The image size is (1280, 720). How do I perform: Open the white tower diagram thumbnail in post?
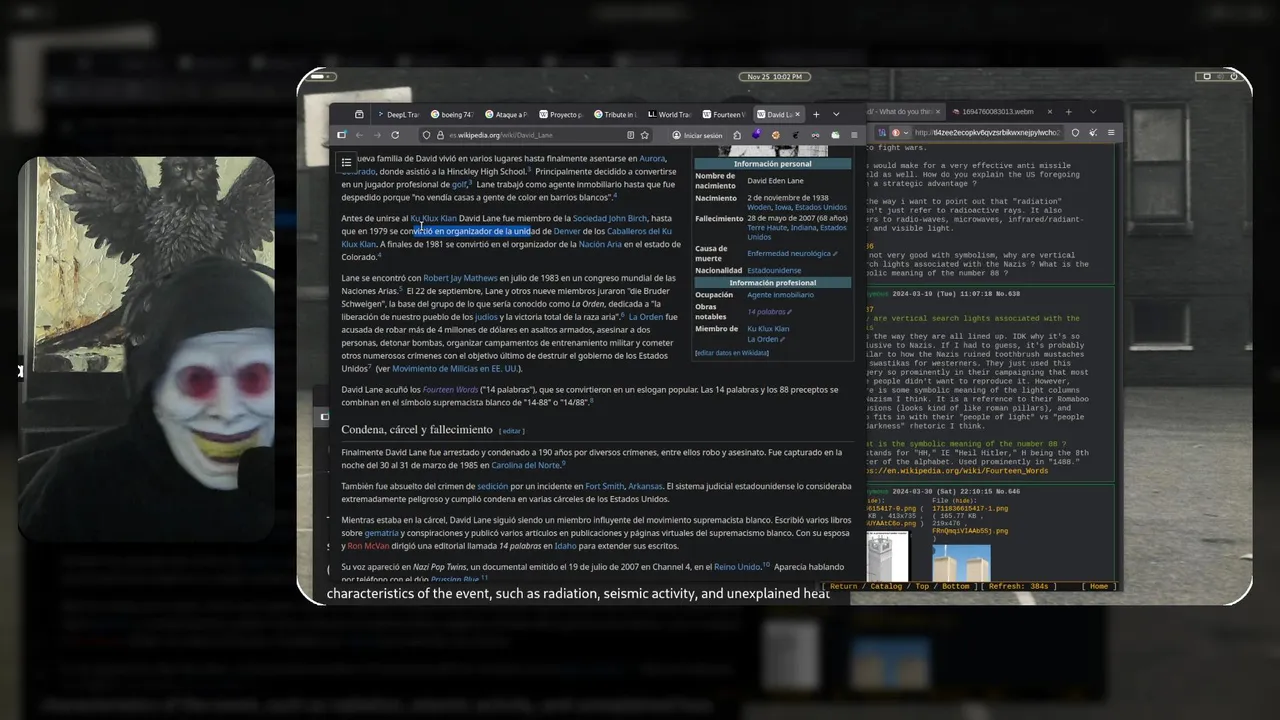click(x=887, y=557)
